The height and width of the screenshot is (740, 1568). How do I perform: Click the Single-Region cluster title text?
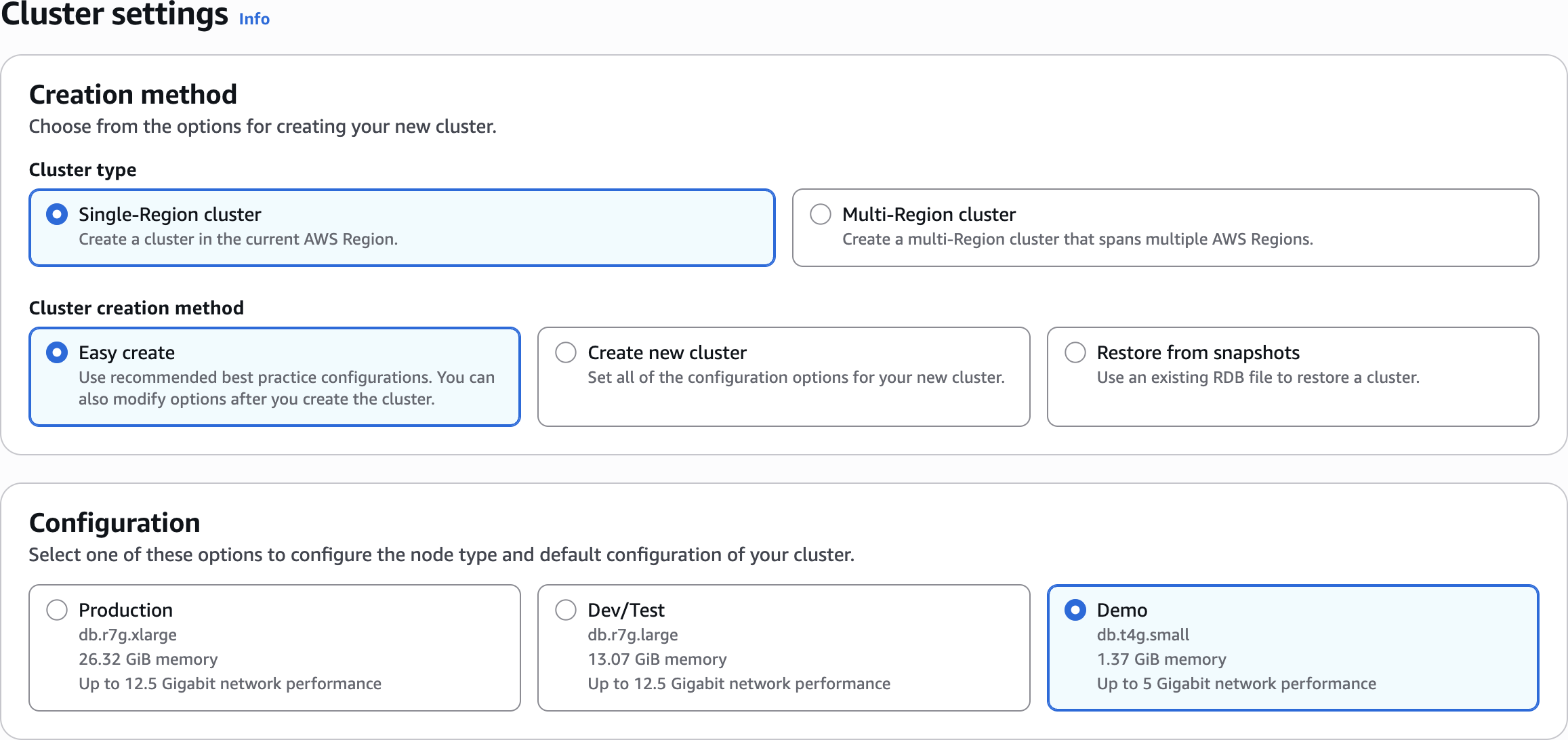(169, 215)
